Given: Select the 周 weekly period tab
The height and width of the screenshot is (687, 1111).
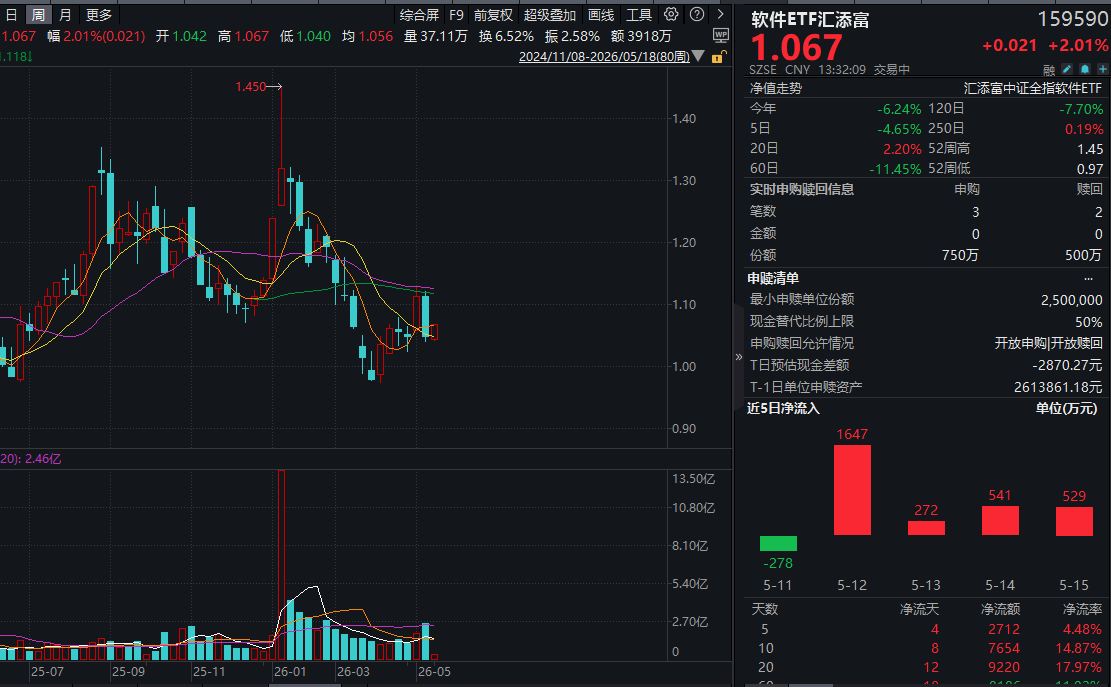Looking at the screenshot, I should pos(38,14).
